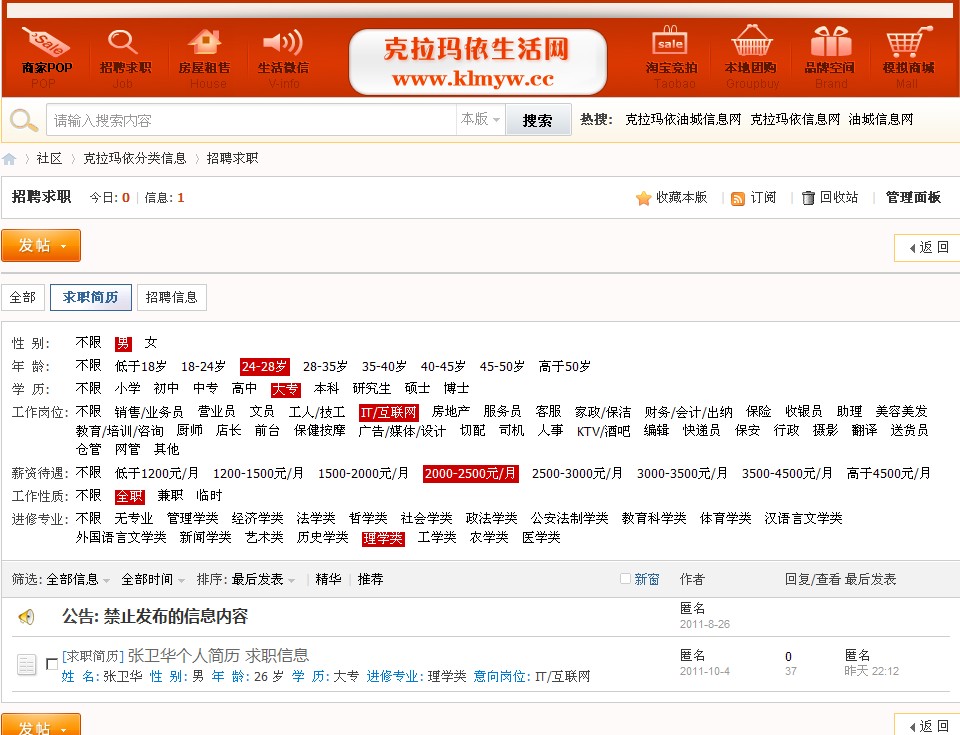Open the 本地团购 basket icon
Screen dimensions: 960x735
point(751,43)
